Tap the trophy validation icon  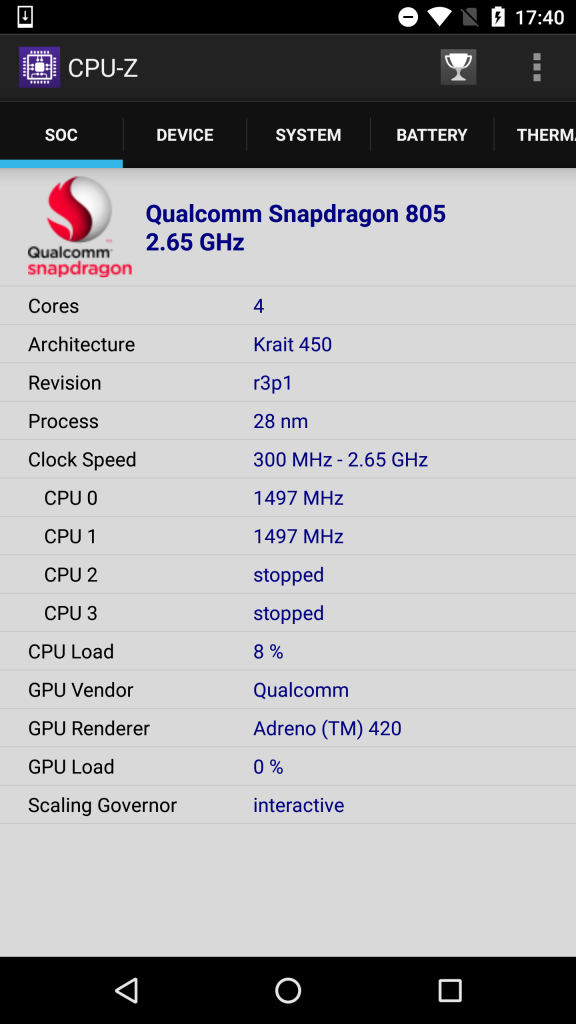tap(458, 67)
